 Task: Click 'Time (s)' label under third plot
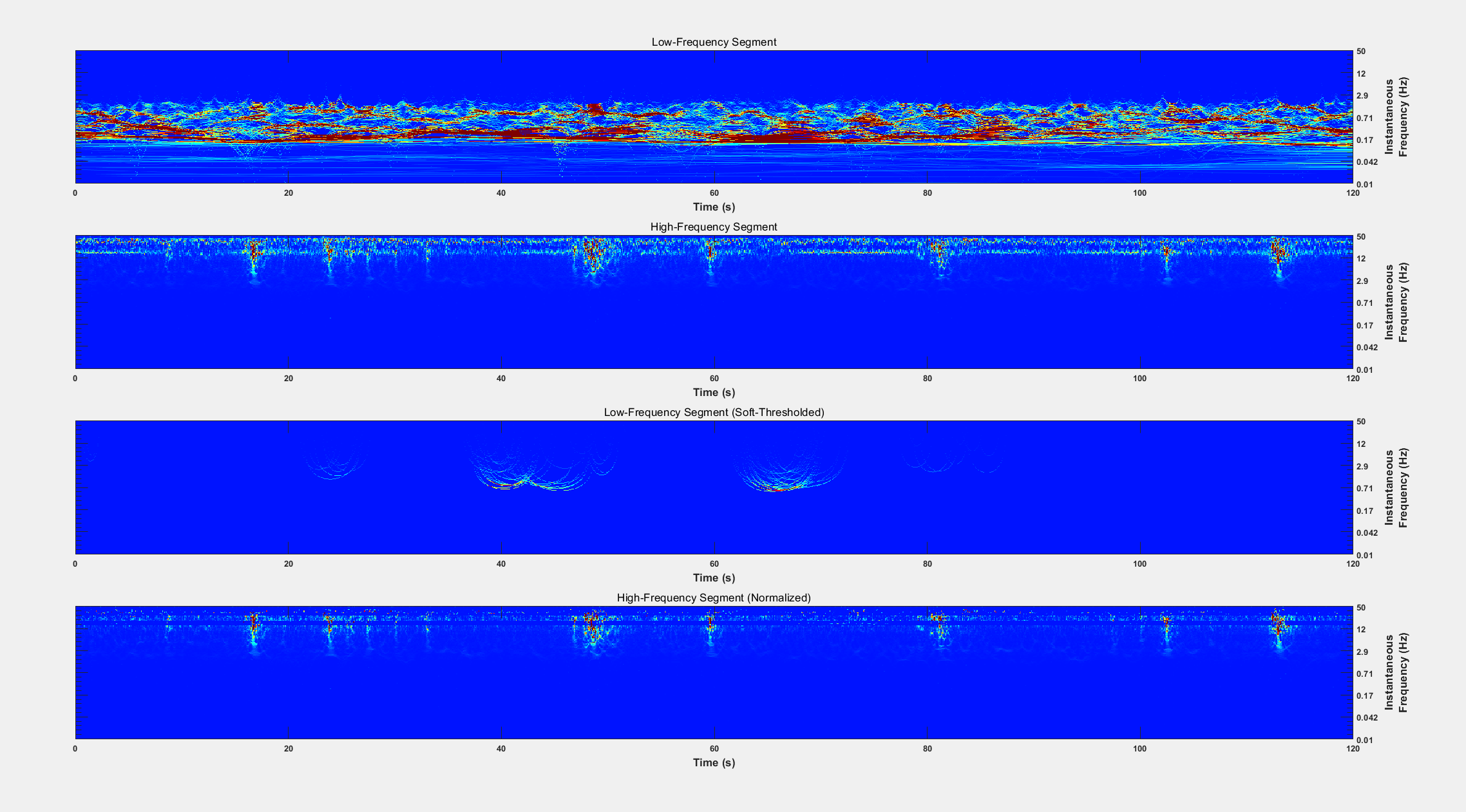[714, 578]
